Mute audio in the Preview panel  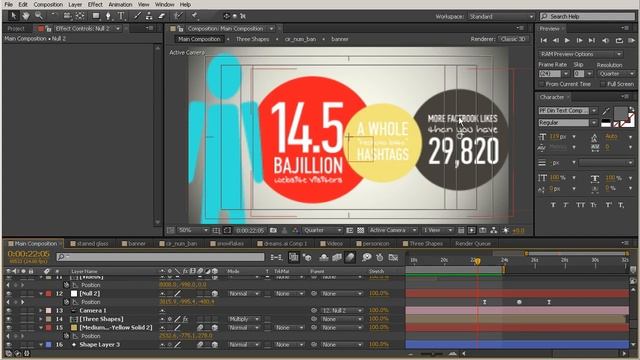tap(605, 40)
